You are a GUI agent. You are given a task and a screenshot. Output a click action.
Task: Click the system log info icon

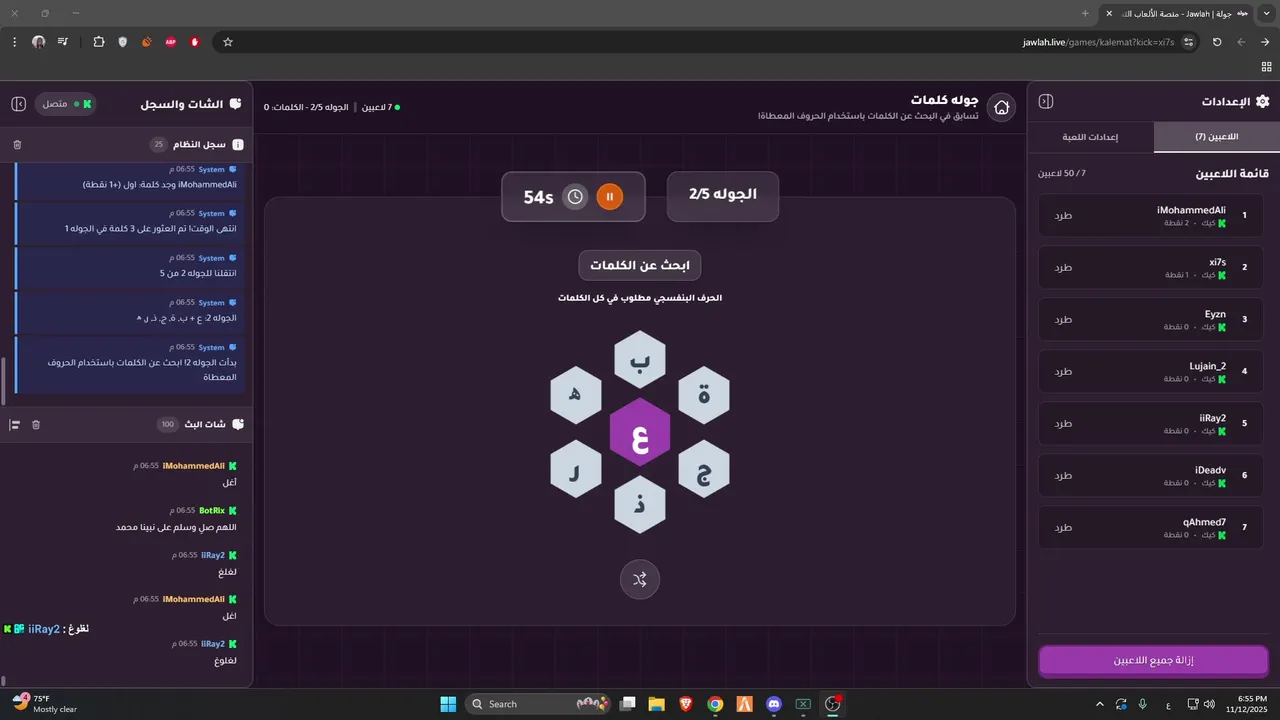coord(238,145)
